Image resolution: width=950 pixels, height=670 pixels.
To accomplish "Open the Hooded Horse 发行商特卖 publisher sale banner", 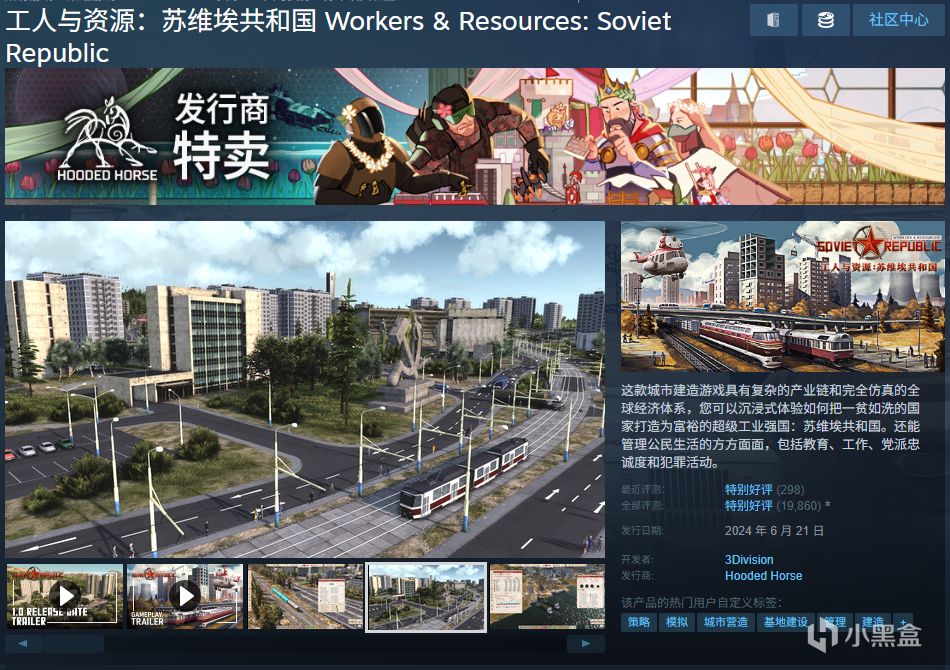I will pyautogui.click(x=474, y=136).
